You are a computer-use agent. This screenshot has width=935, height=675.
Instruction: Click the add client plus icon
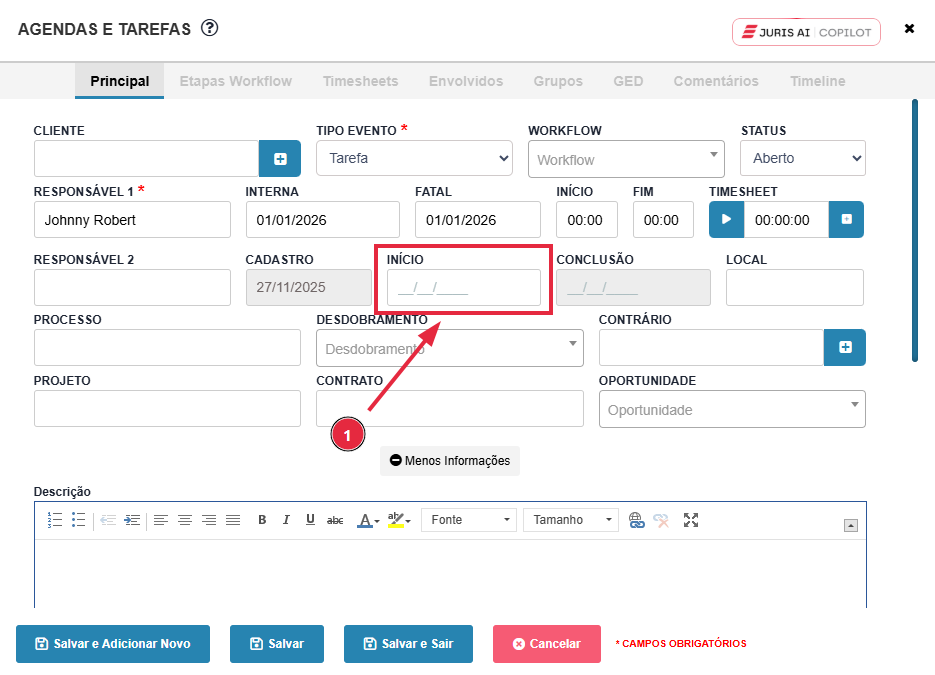[280, 159]
